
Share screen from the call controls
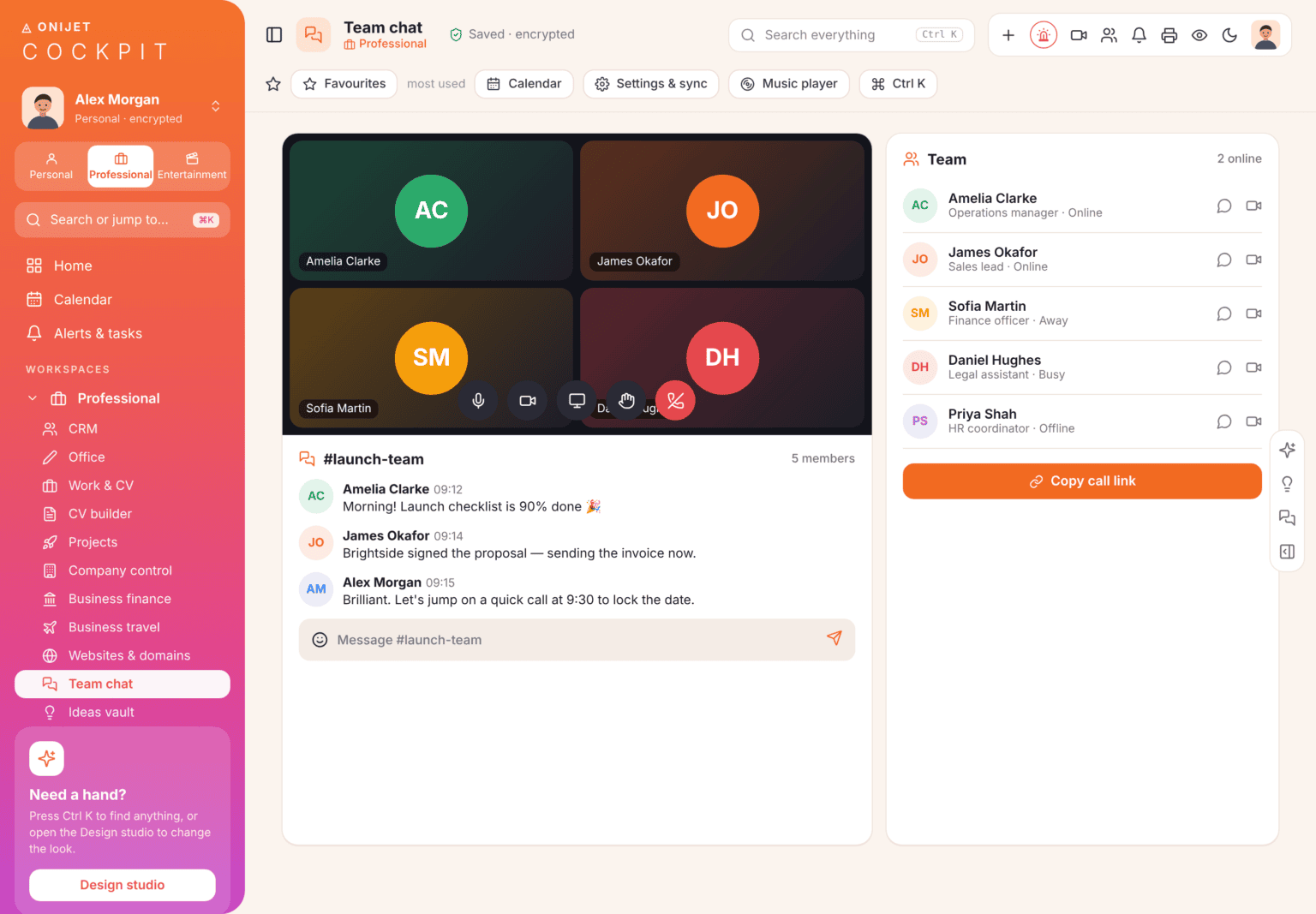pyautogui.click(x=577, y=400)
